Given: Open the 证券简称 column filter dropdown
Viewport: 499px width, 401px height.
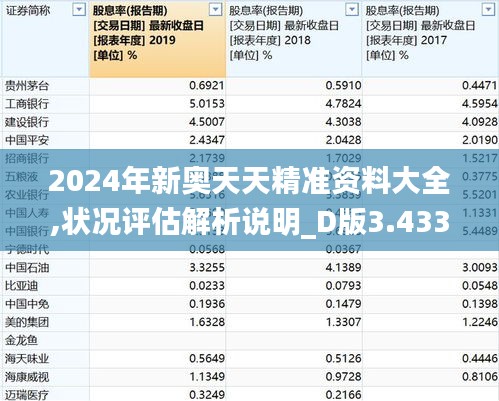Looking at the screenshot, I should [79, 10].
